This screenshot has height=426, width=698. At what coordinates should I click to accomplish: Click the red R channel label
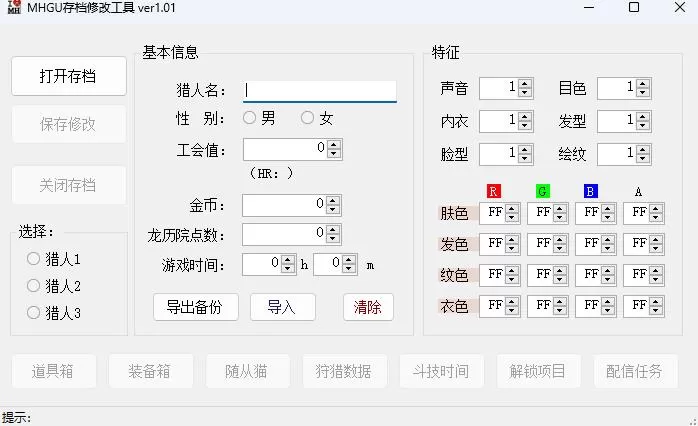pos(494,191)
